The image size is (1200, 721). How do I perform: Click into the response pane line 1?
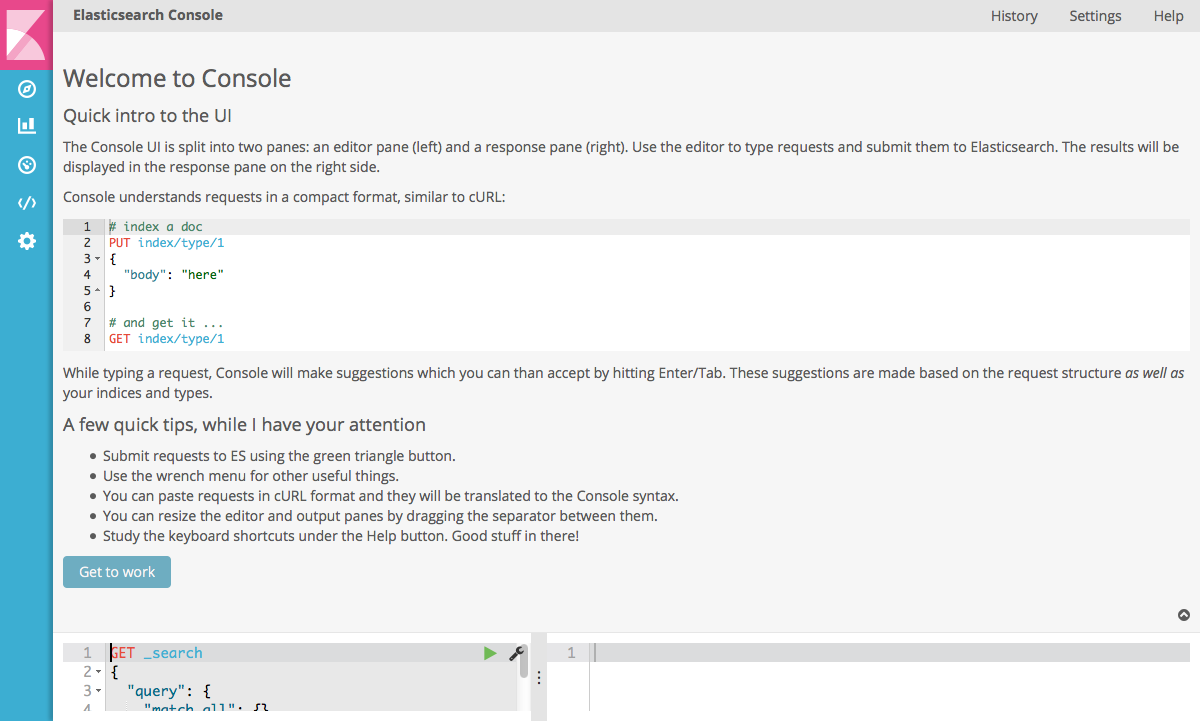click(892, 653)
